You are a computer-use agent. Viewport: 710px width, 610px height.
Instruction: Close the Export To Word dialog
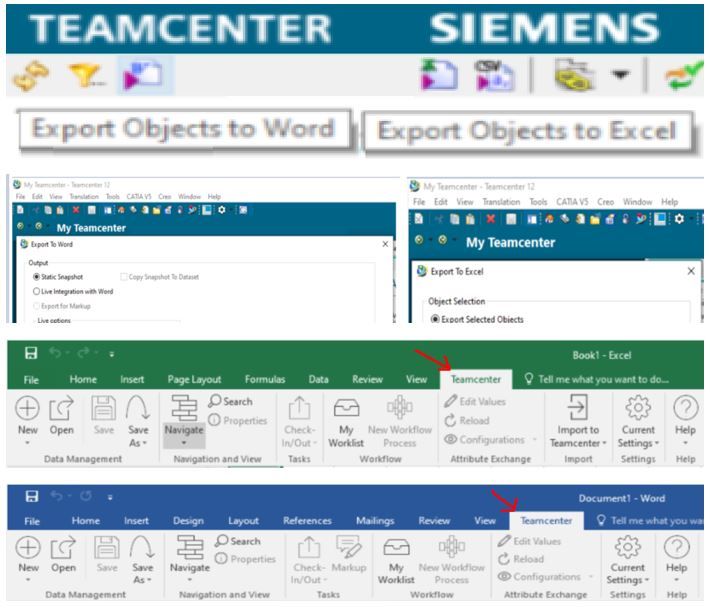(385, 244)
